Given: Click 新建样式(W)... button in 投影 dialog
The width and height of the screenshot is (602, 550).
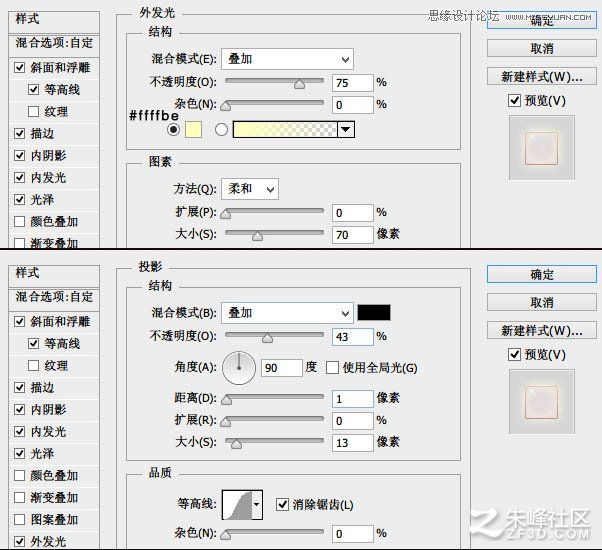Looking at the screenshot, I should [x=542, y=330].
